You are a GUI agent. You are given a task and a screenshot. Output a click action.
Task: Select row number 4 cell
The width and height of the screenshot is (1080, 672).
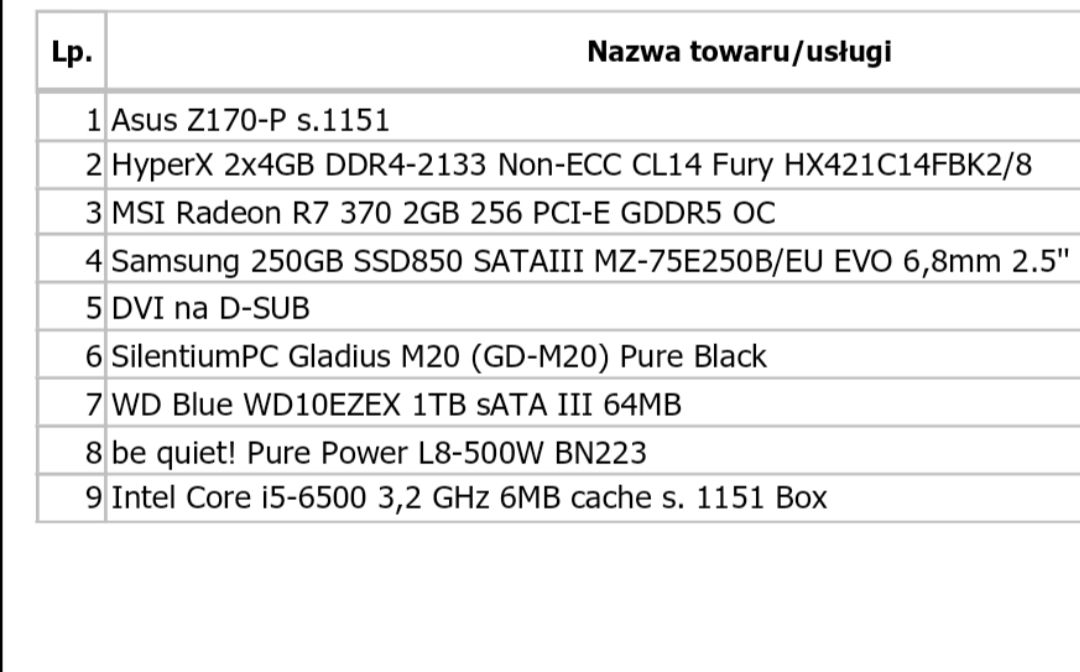93,261
